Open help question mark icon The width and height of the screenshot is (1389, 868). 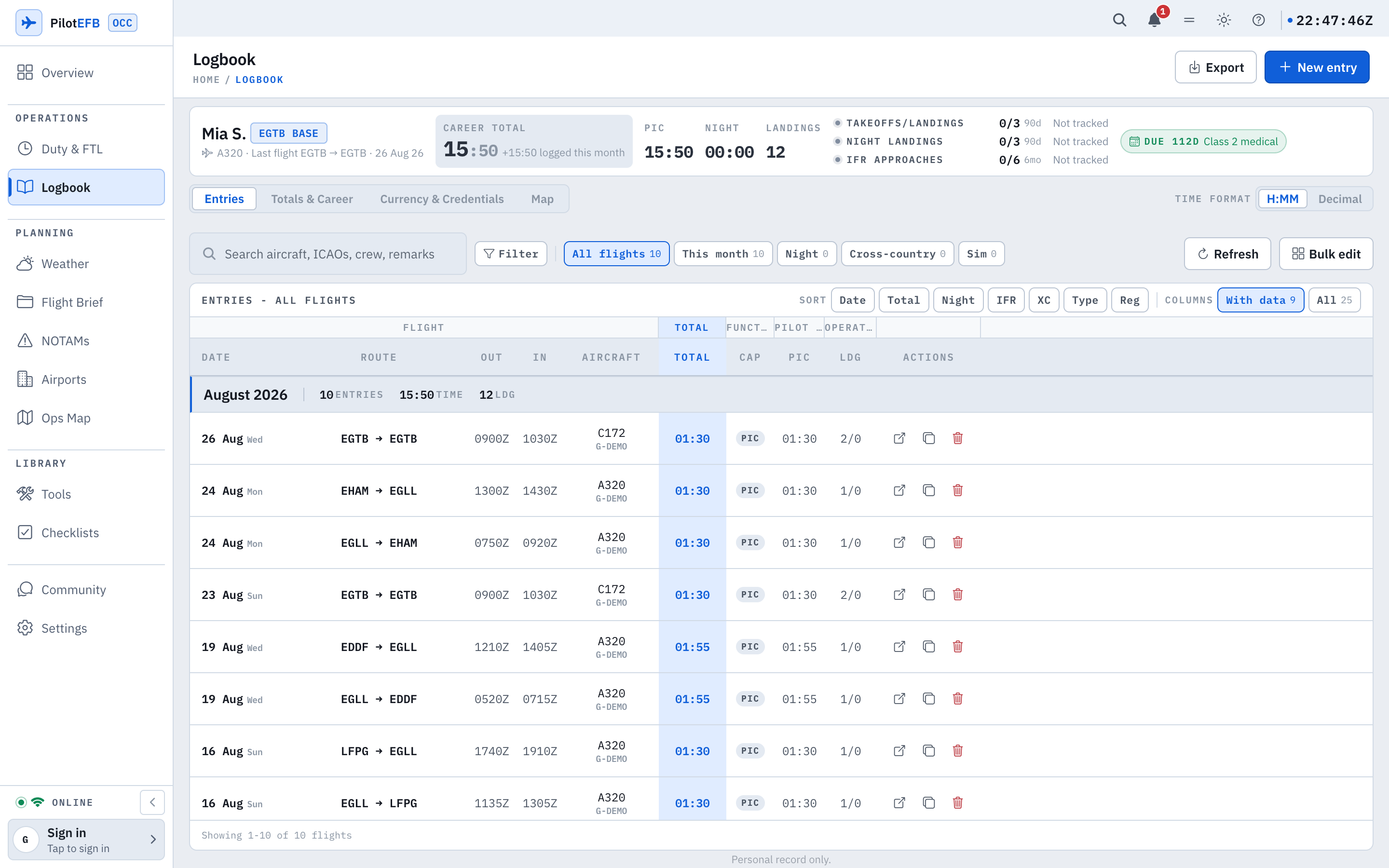[1259, 20]
